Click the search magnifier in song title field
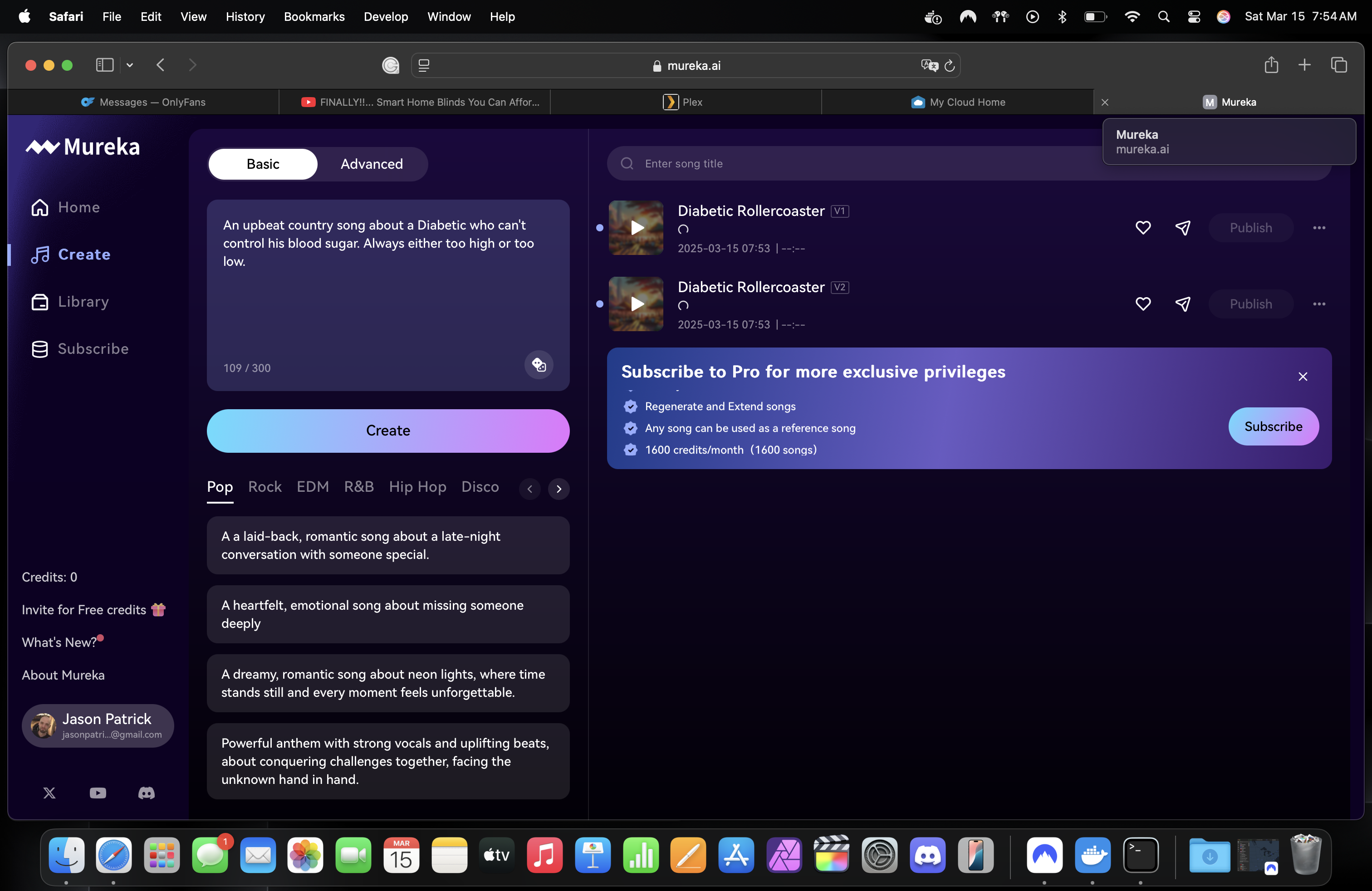 [627, 164]
